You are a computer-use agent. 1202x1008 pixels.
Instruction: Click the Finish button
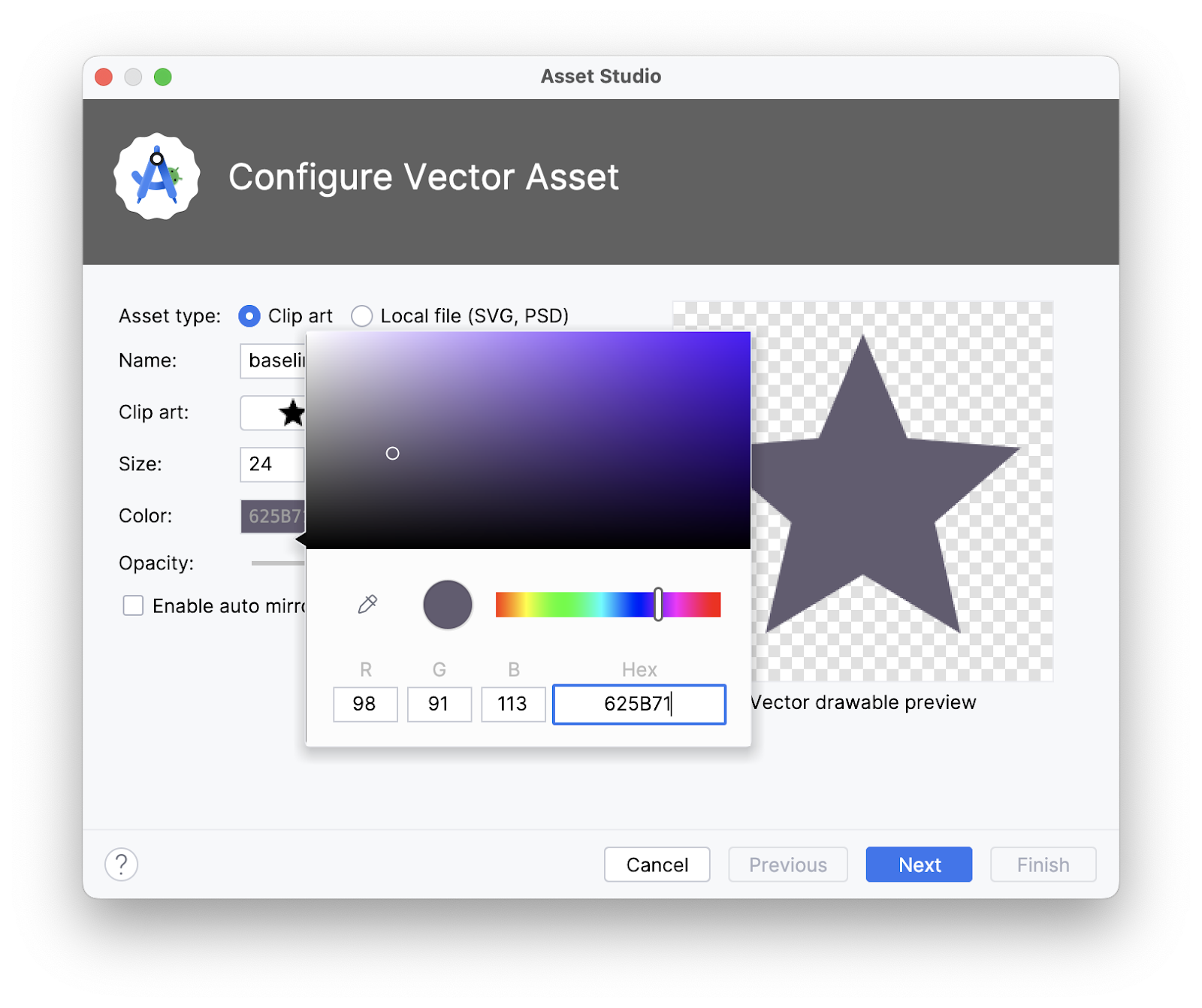click(1043, 865)
